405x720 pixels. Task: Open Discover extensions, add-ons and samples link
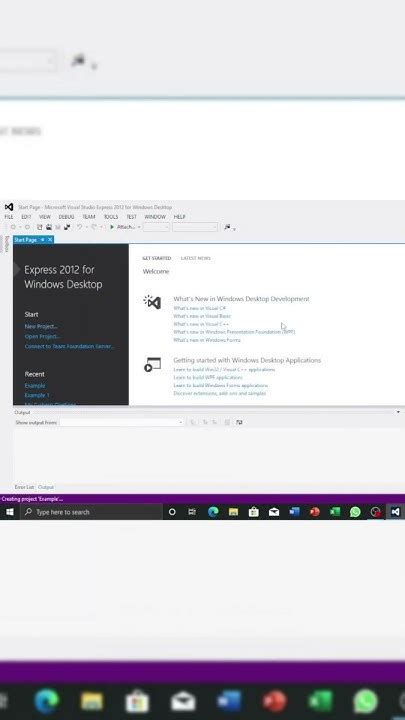tap(219, 394)
